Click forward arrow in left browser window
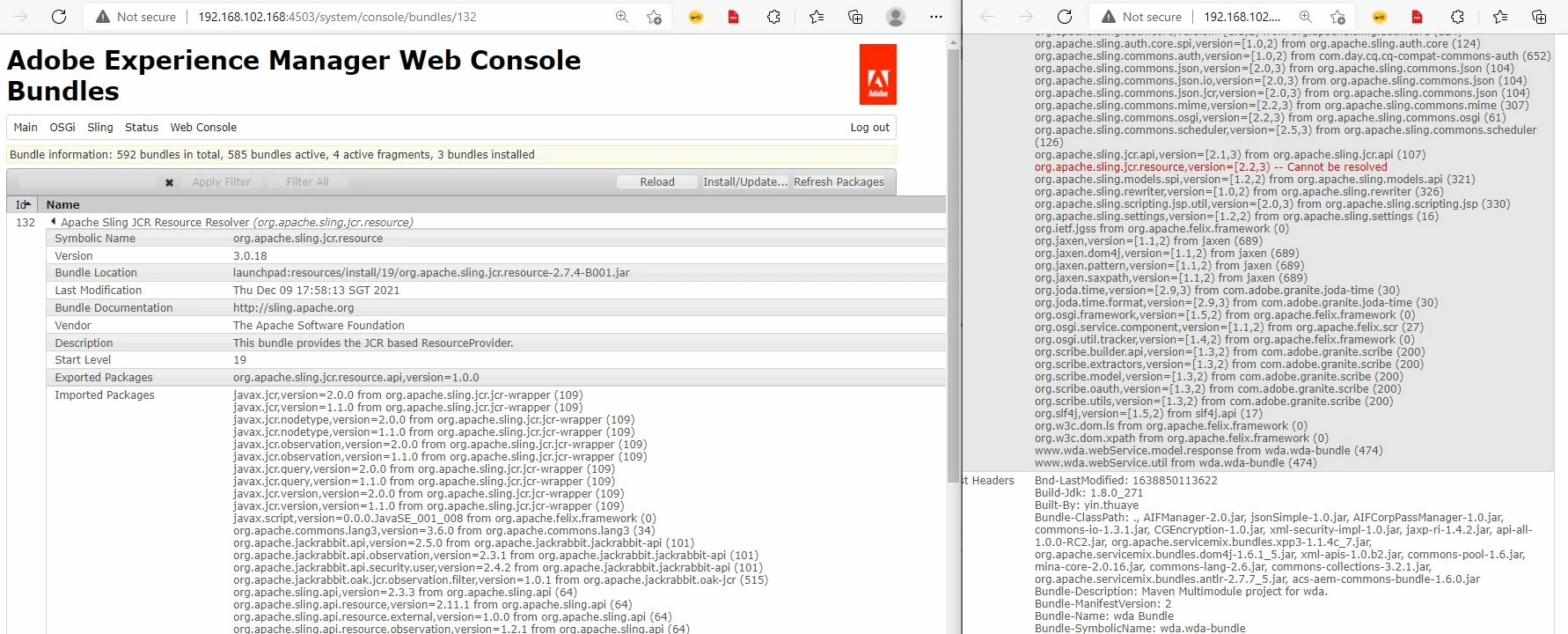Image resolution: width=1568 pixels, height=634 pixels. click(x=20, y=17)
